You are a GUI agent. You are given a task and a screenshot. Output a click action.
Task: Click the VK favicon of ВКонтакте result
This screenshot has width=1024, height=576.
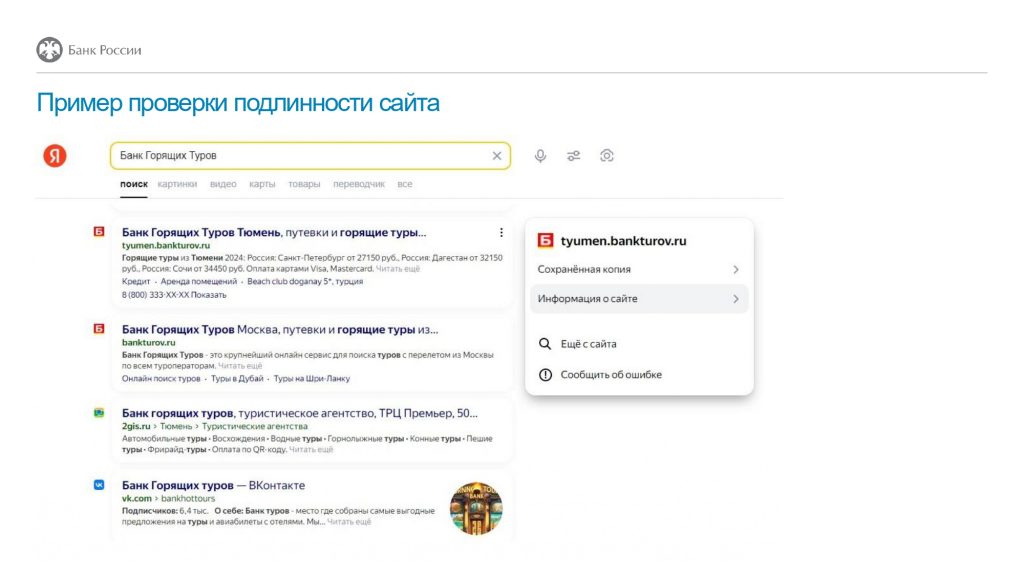(99, 485)
